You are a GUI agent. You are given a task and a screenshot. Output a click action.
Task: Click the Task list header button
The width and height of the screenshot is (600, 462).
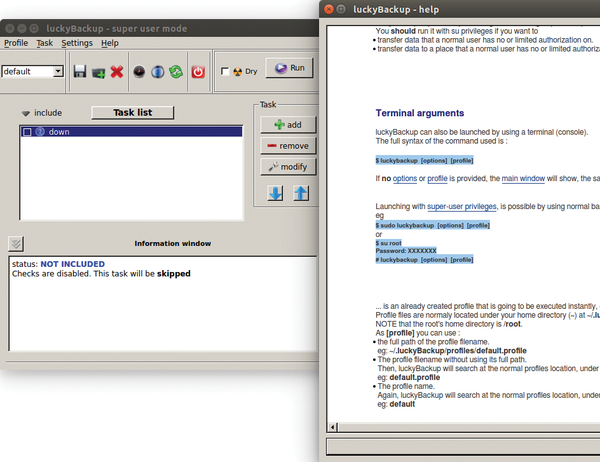click(132, 113)
